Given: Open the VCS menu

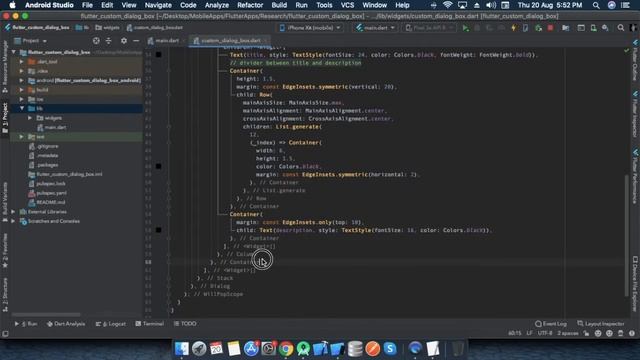Looking at the screenshot, I should pyautogui.click(x=347, y=5).
